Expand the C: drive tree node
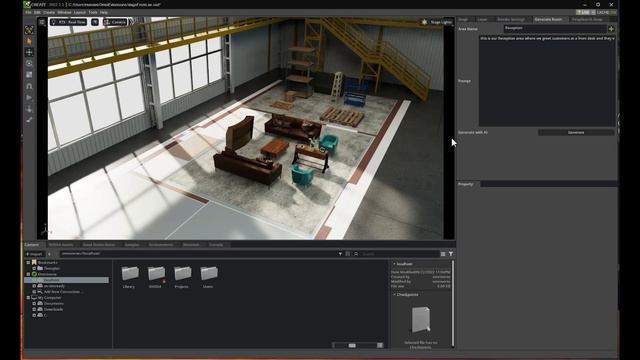Image resolution: width=640 pixels, height=360 pixels. 34,315
